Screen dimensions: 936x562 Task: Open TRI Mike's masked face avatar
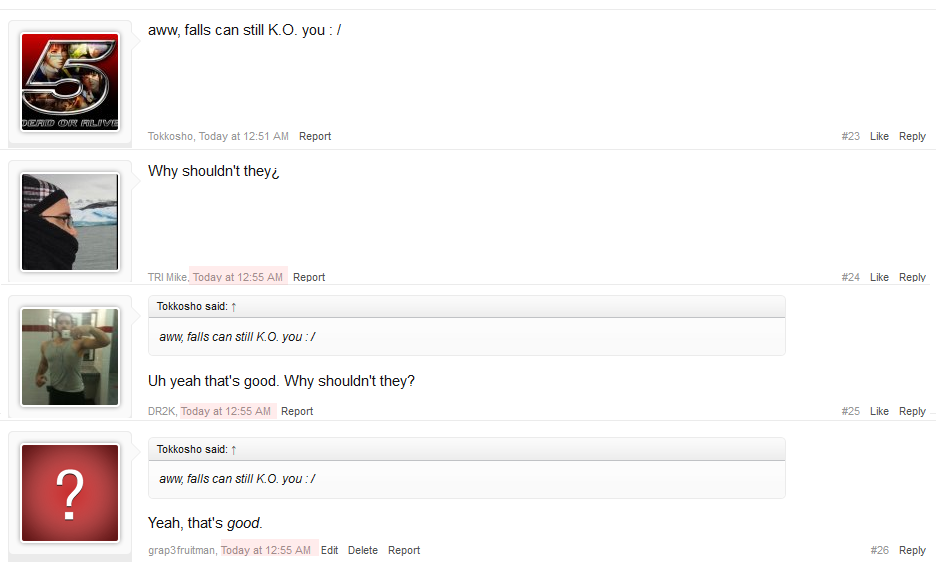tap(70, 222)
